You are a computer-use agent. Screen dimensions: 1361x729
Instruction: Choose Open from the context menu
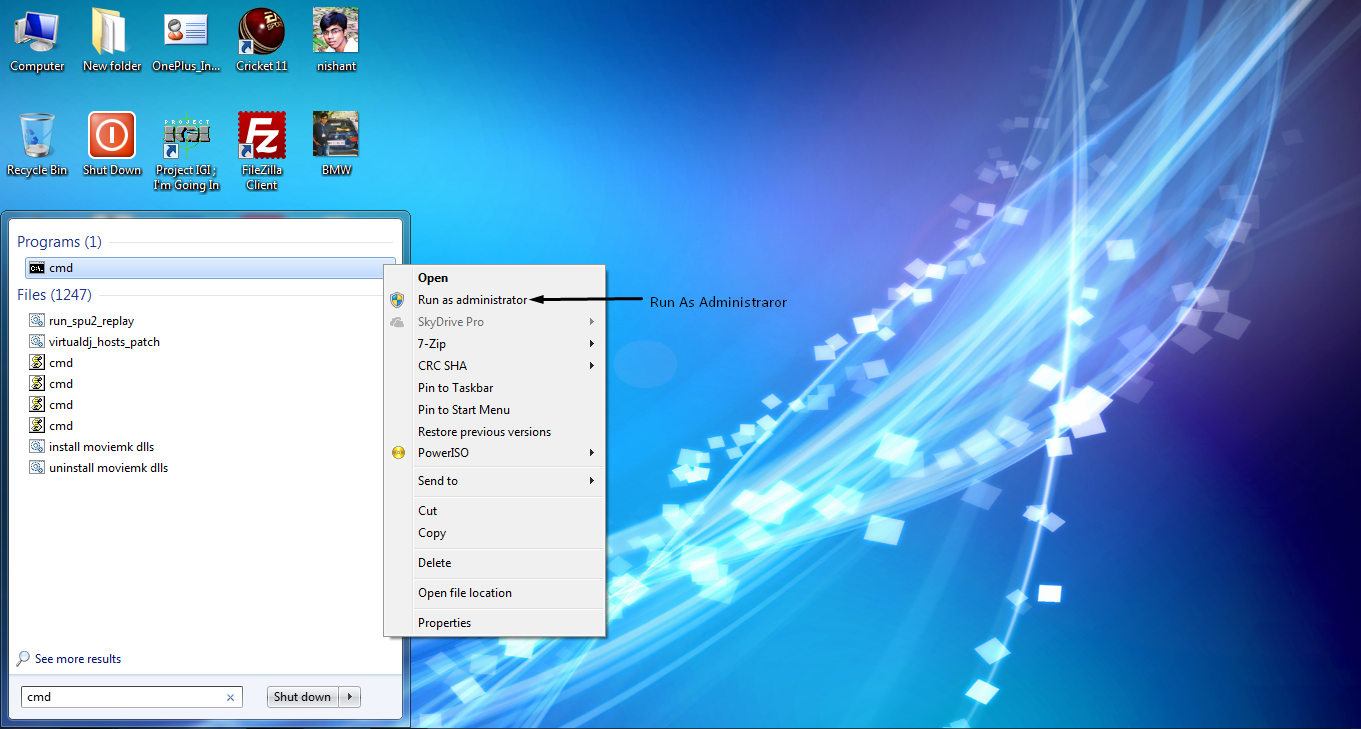point(495,278)
